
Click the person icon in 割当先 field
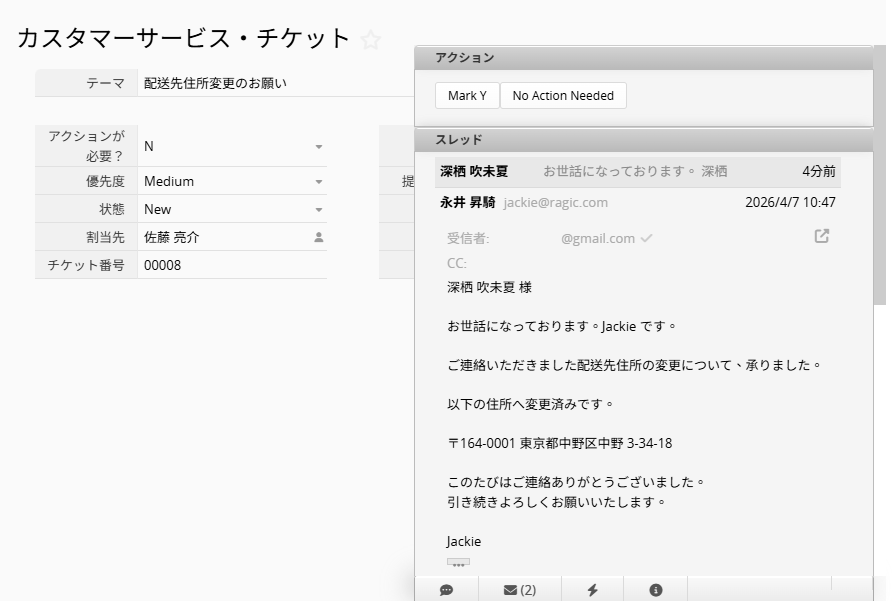(x=319, y=238)
